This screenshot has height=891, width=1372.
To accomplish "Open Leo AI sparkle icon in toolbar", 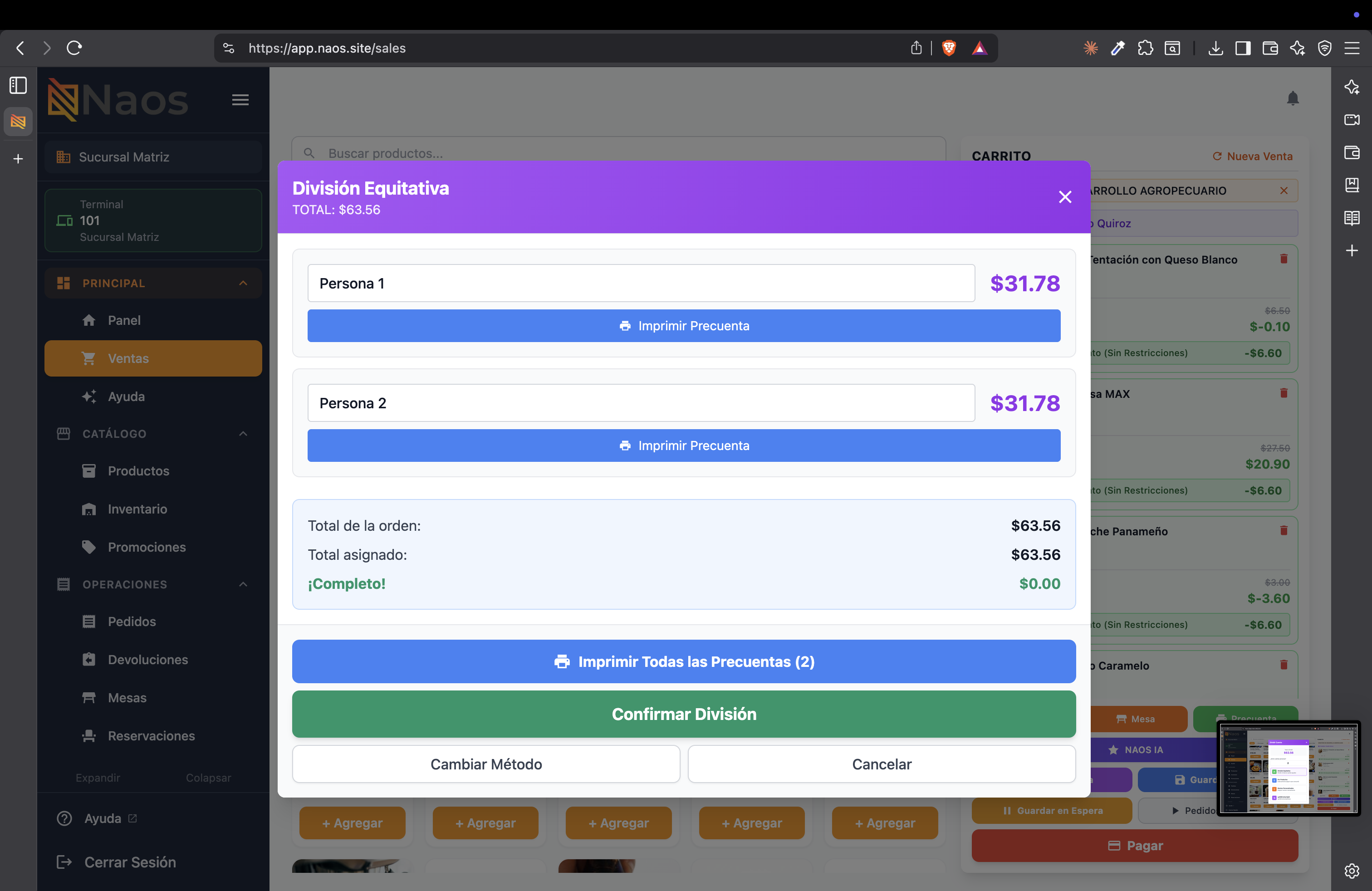I will [1298, 48].
